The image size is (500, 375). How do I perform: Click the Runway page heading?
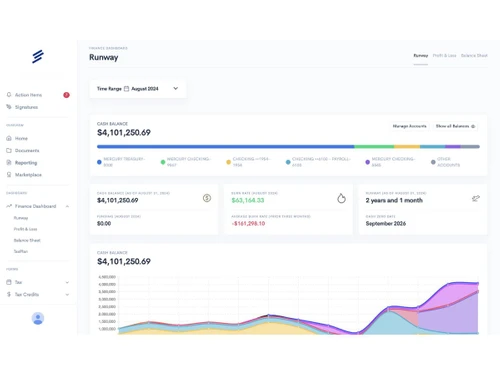click(x=104, y=57)
